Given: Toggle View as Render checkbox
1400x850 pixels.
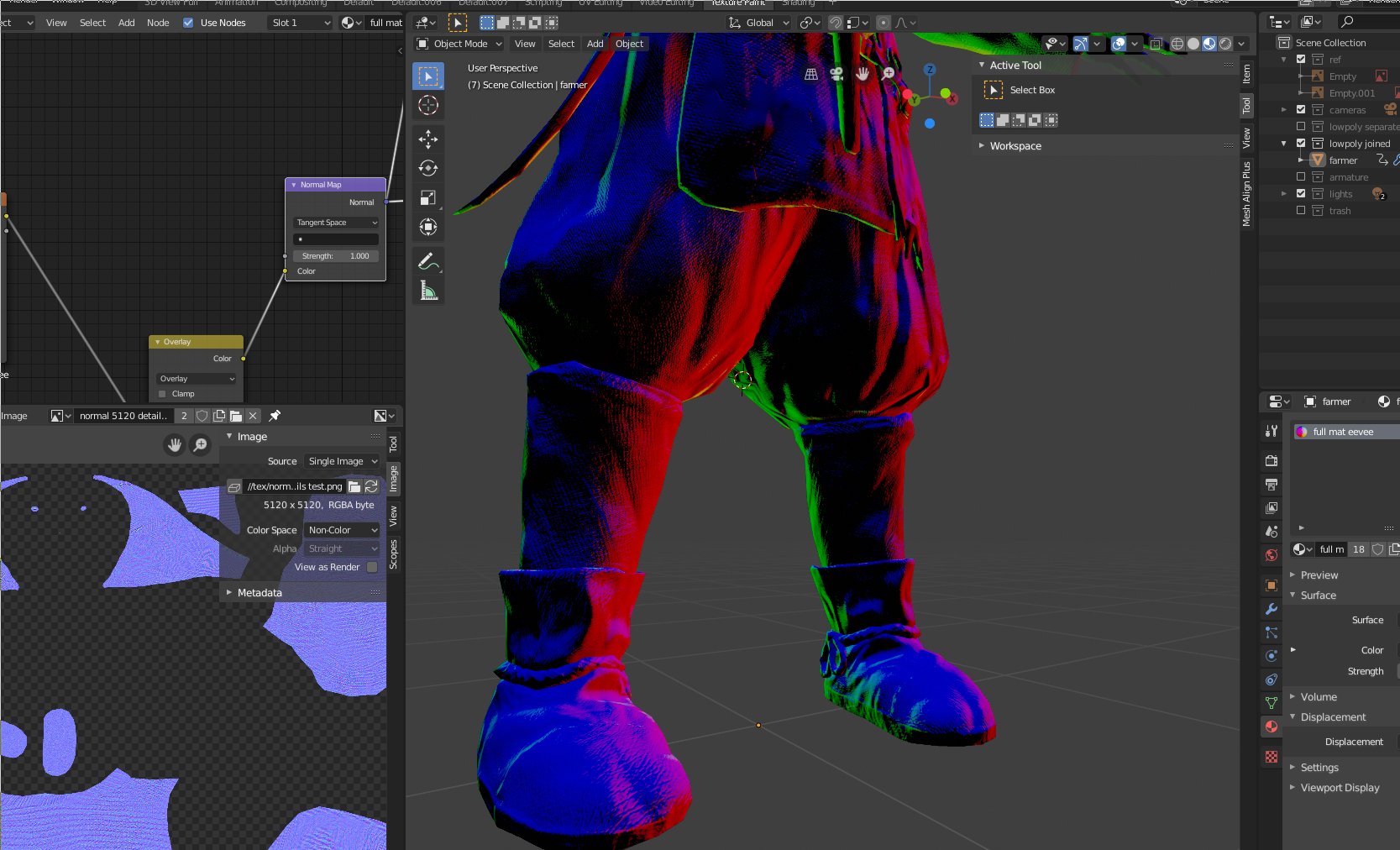Looking at the screenshot, I should [x=372, y=567].
